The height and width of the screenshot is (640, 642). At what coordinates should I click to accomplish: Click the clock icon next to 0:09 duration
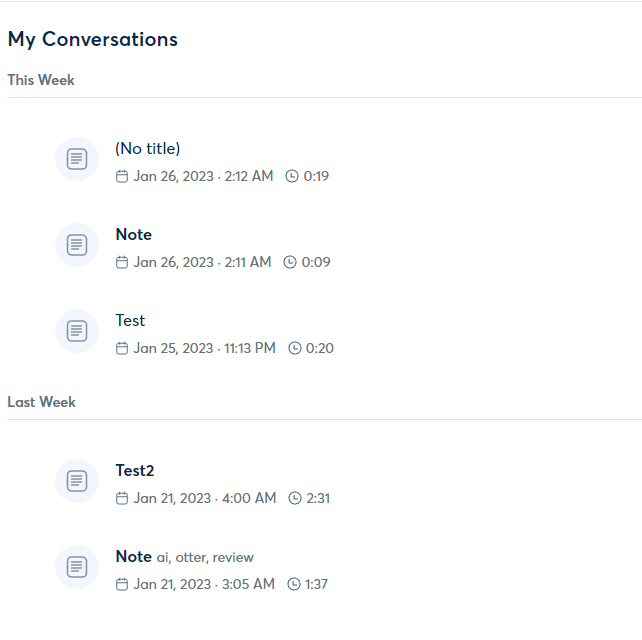click(290, 262)
